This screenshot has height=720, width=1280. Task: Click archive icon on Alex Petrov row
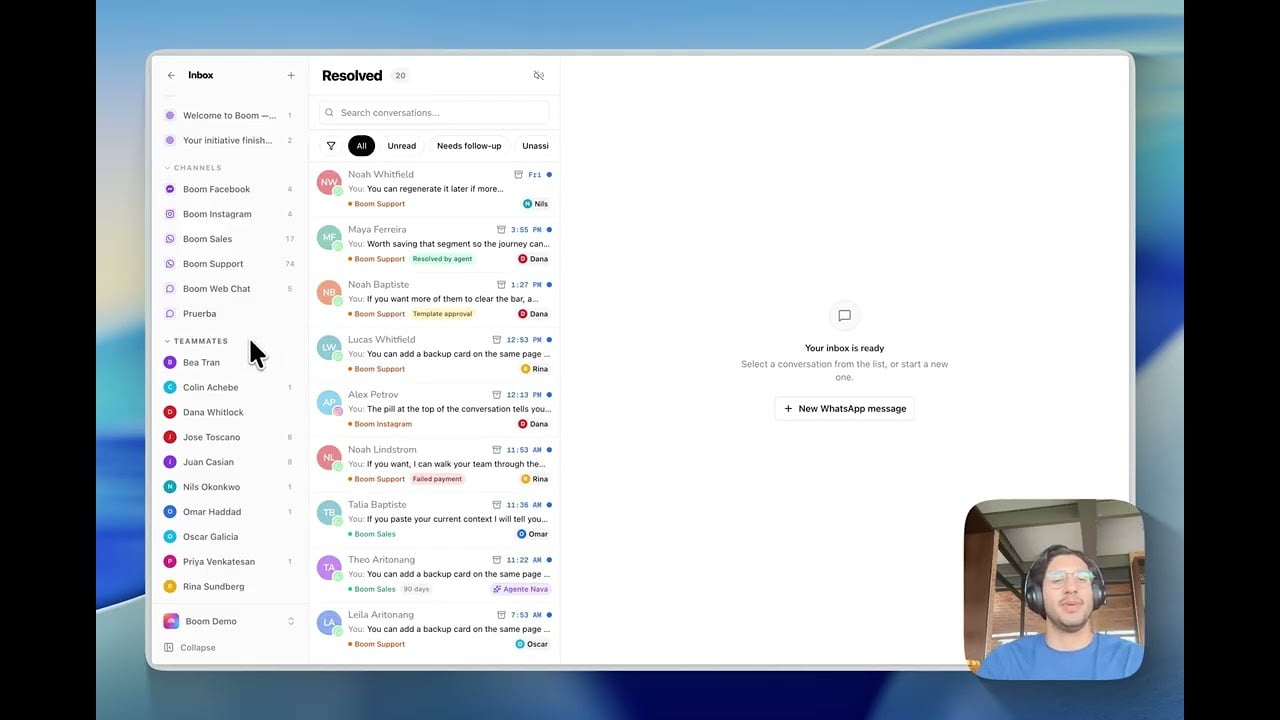coord(497,395)
